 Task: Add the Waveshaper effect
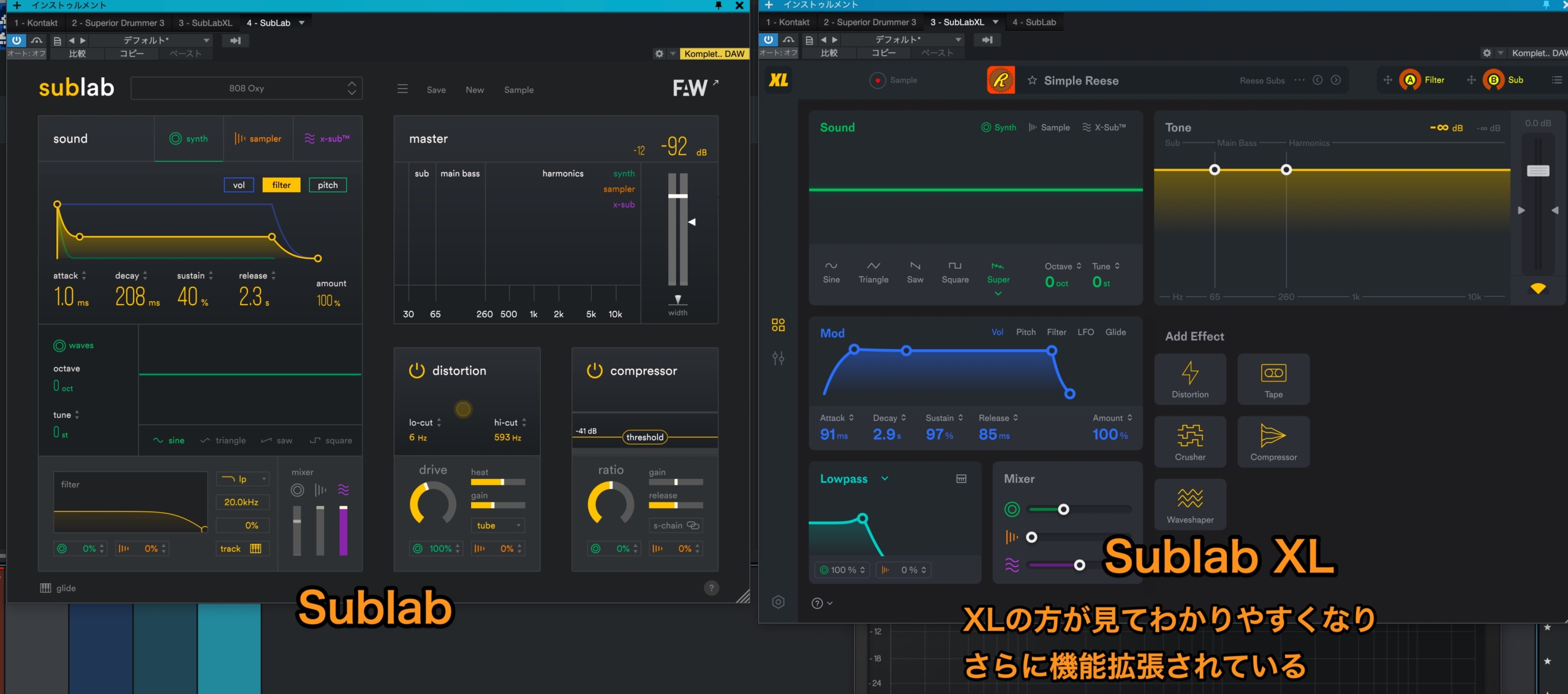click(1190, 504)
